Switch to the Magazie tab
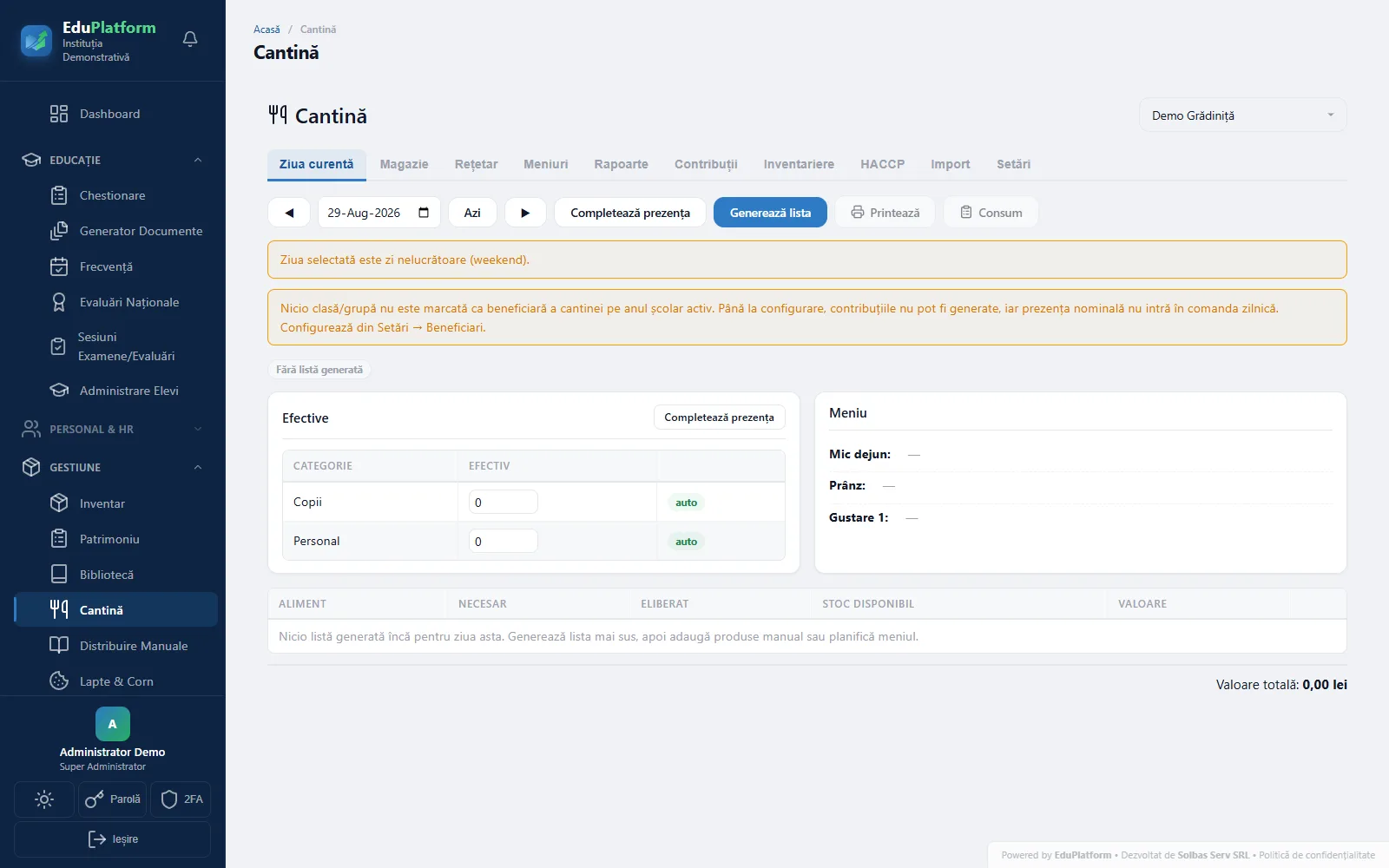 click(404, 164)
